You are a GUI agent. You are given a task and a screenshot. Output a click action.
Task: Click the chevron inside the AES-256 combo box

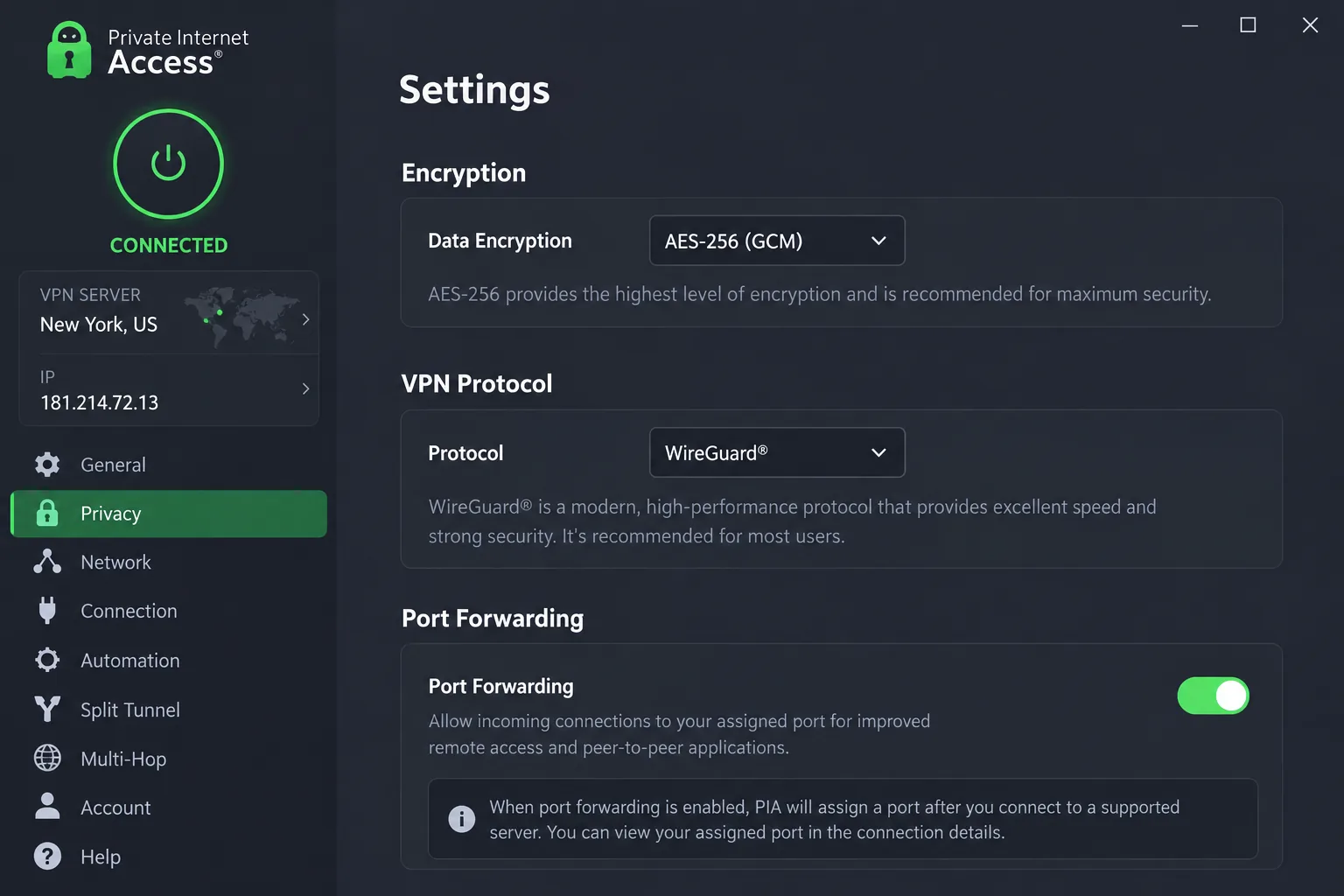(878, 241)
